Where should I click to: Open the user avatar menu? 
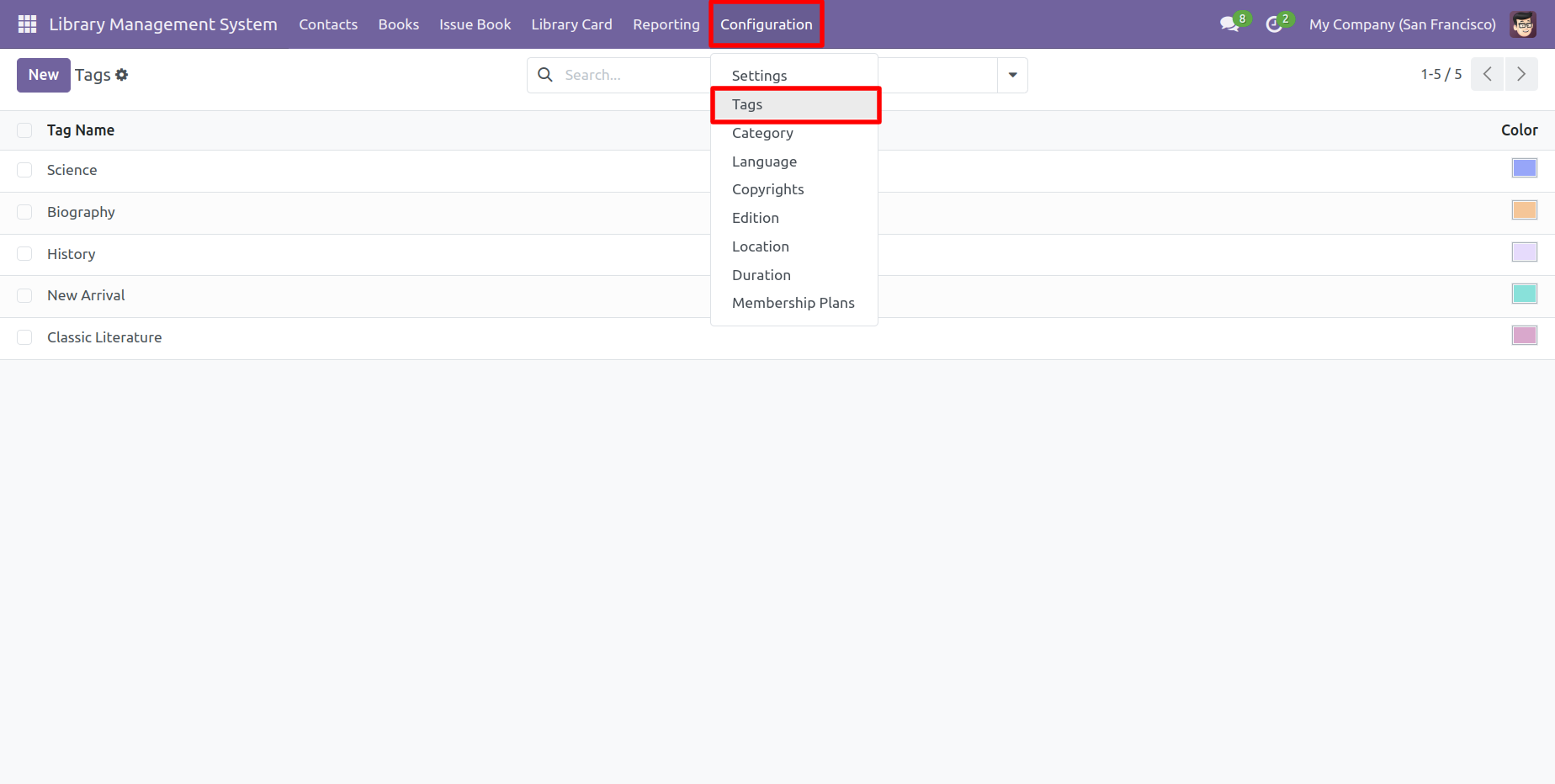1523,24
